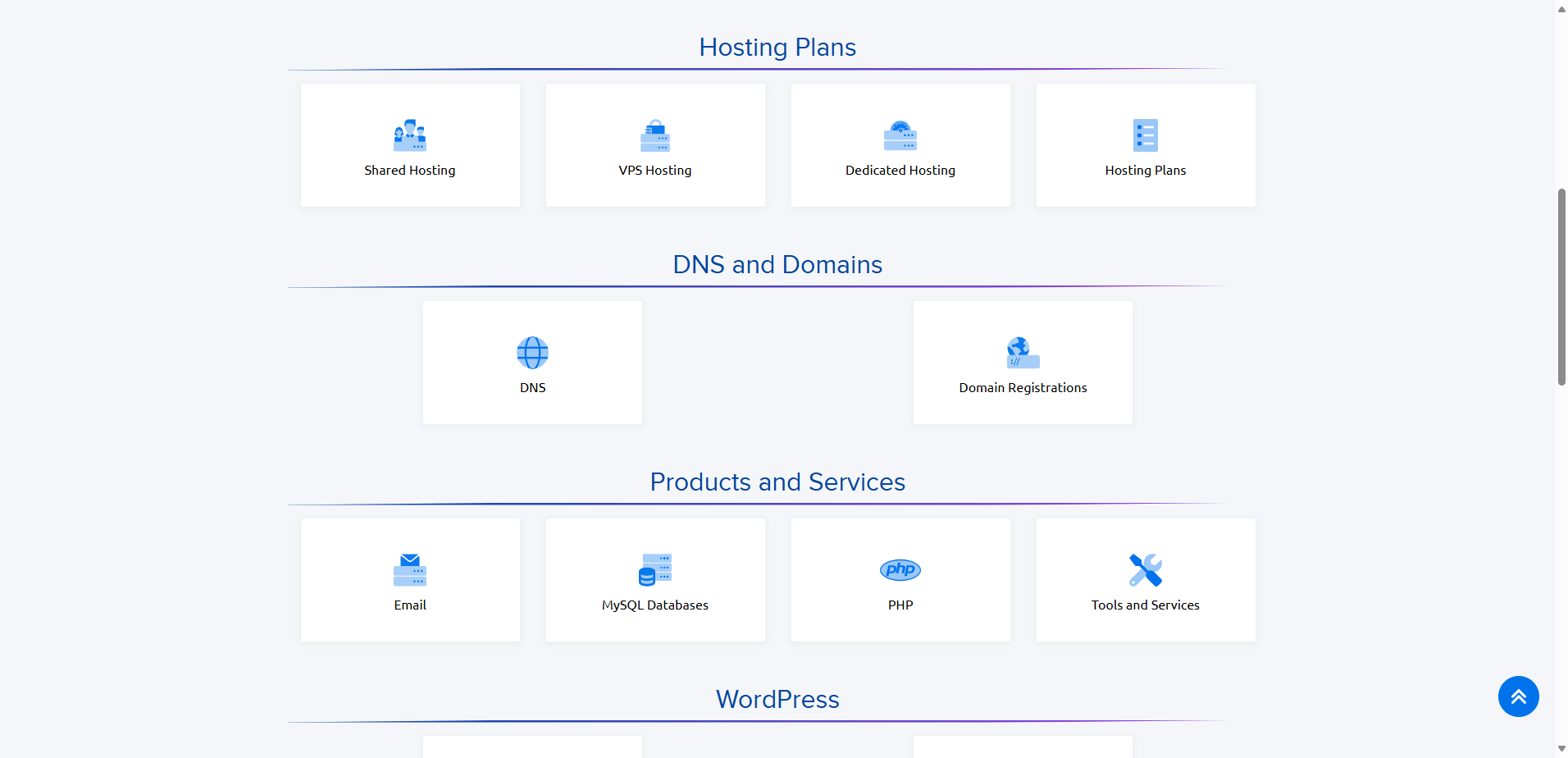The width and height of the screenshot is (1568, 758).
Task: Click the vertical scrollbar thumb
Action: (1561, 287)
